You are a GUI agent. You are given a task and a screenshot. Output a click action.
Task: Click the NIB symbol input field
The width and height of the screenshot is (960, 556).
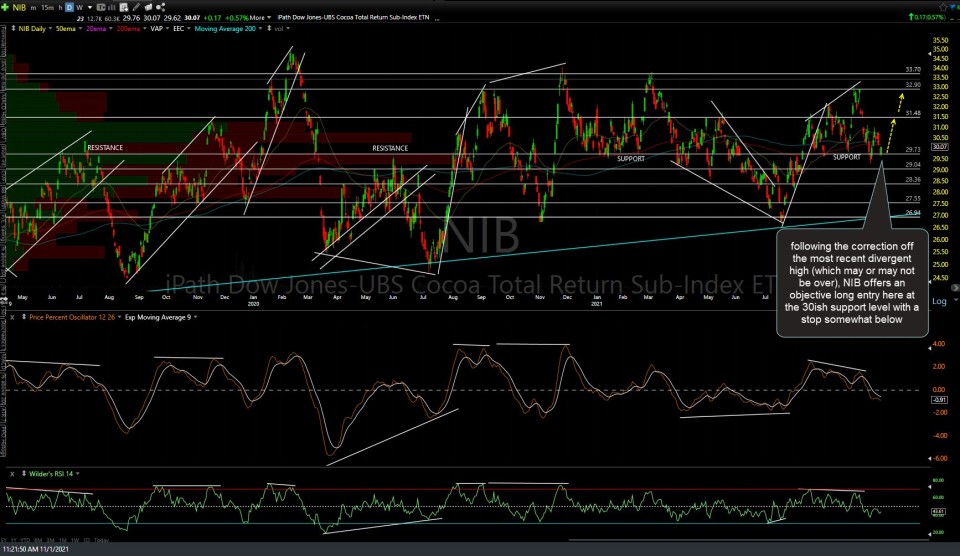coord(20,6)
